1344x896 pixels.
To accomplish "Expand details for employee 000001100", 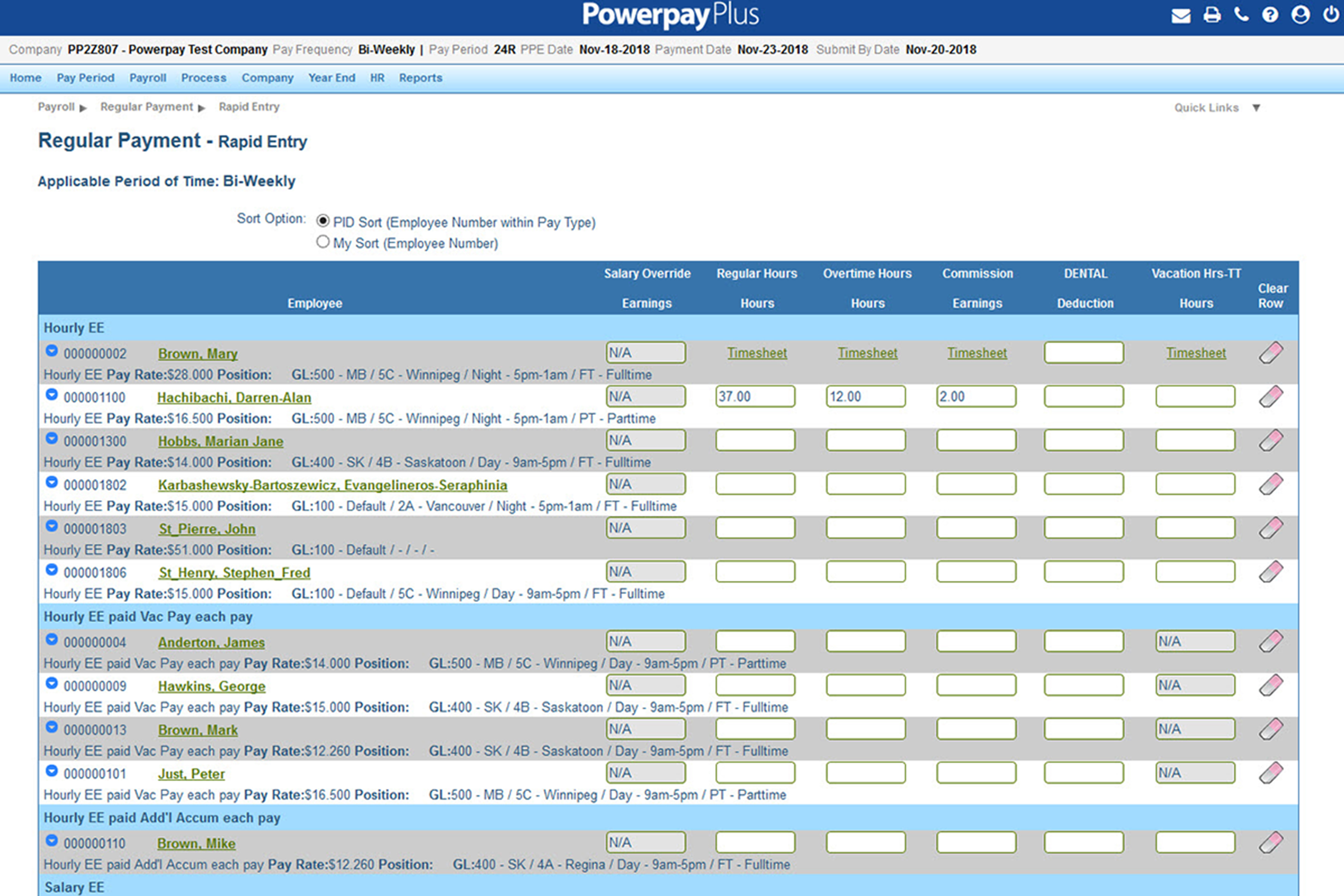I will [52, 394].
